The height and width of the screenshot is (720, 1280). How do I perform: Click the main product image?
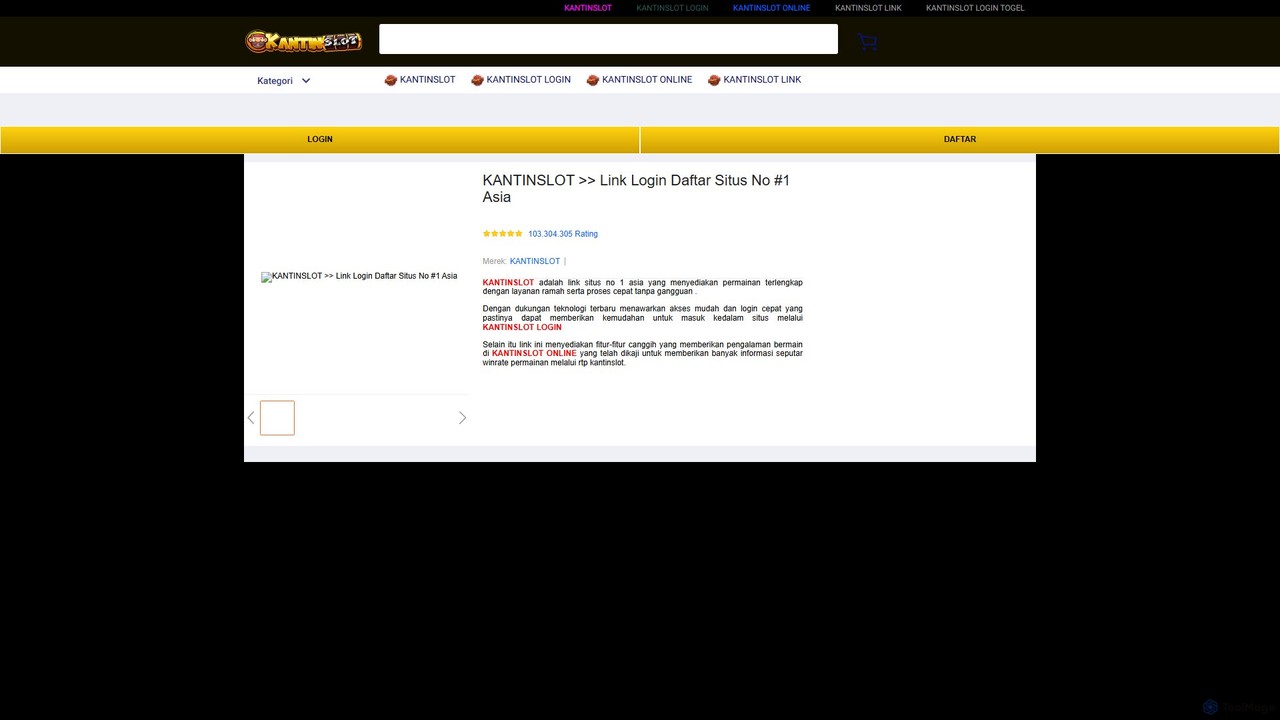point(359,277)
